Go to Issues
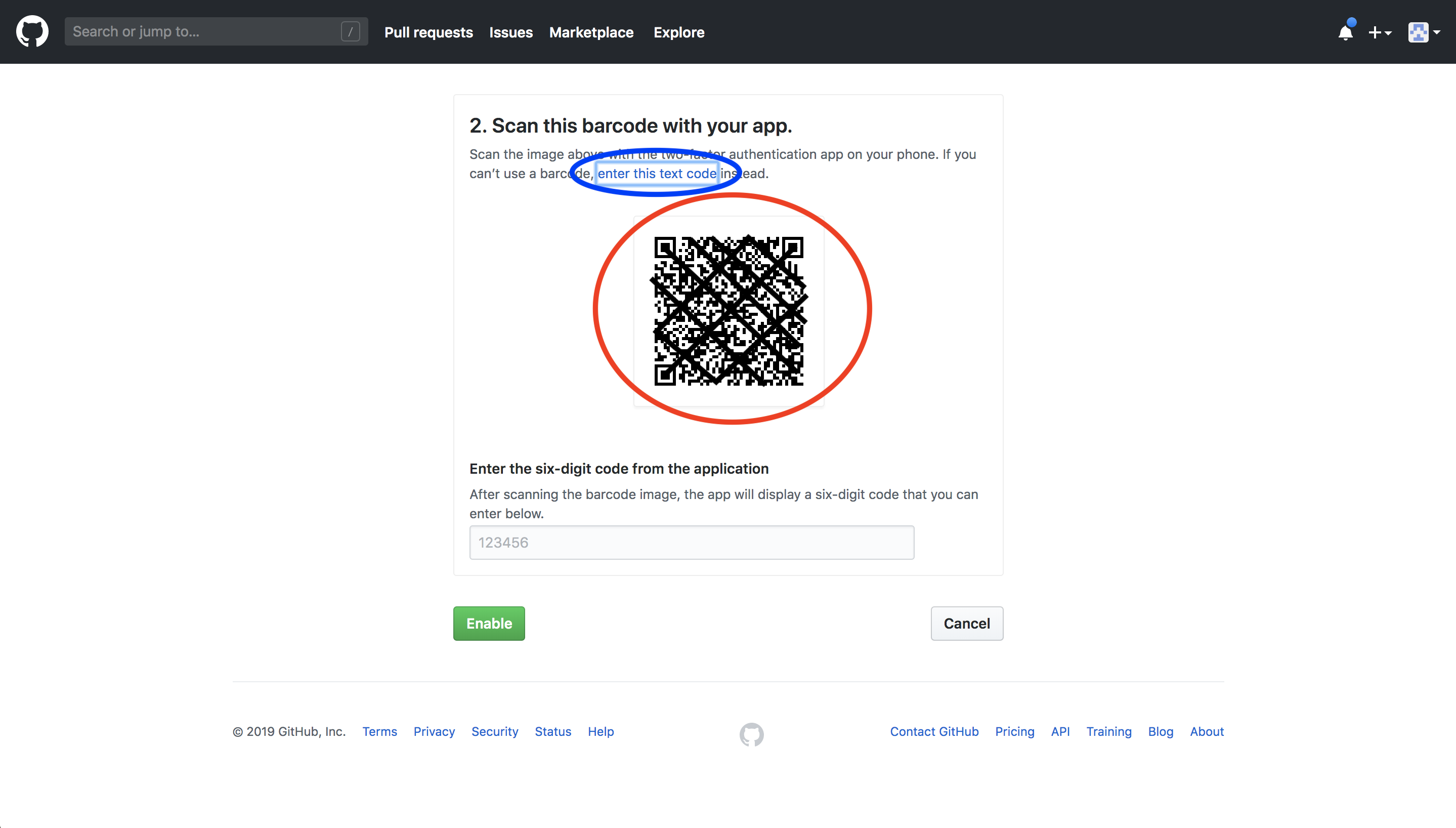 point(511,32)
